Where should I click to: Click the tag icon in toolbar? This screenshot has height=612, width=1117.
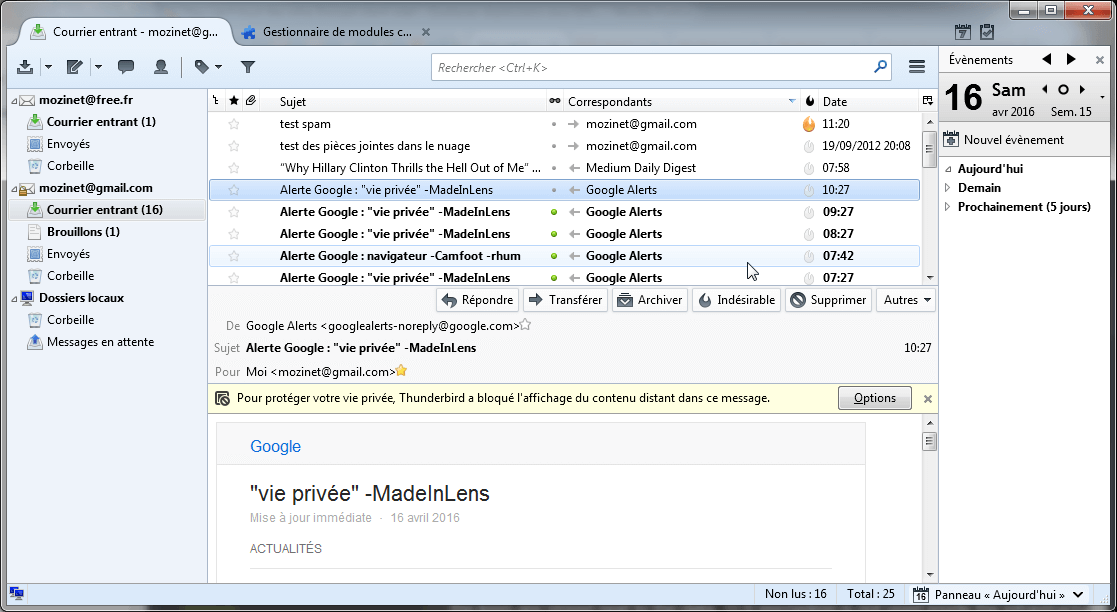pyautogui.click(x=202, y=67)
